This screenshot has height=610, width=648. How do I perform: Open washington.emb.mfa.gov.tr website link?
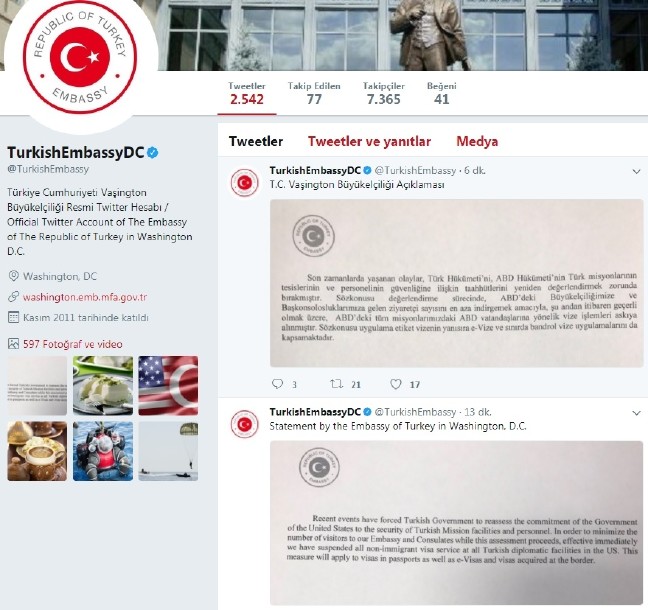[x=85, y=297]
